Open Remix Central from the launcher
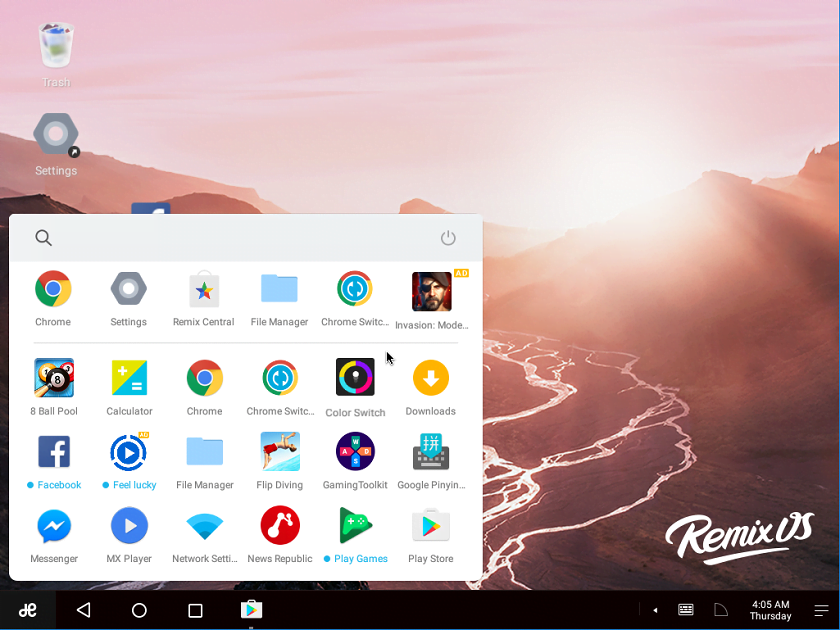Image resolution: width=840 pixels, height=630 pixels. click(x=204, y=290)
